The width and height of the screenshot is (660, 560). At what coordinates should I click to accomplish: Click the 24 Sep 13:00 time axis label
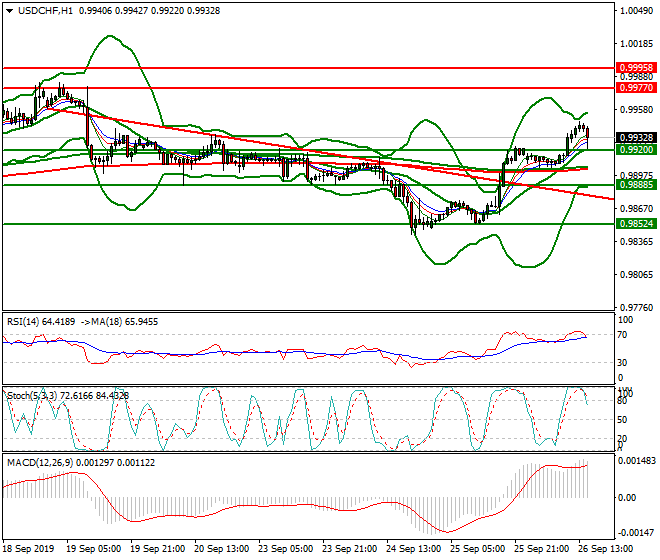pos(414,549)
